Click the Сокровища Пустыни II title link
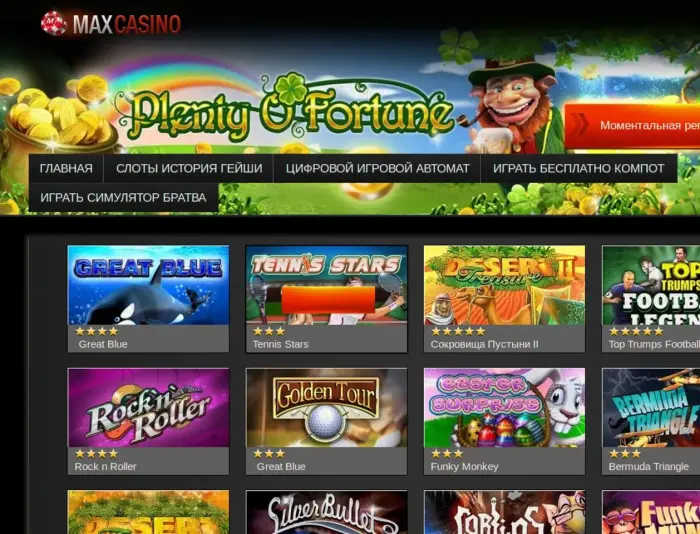This screenshot has width=700, height=534. click(x=484, y=344)
